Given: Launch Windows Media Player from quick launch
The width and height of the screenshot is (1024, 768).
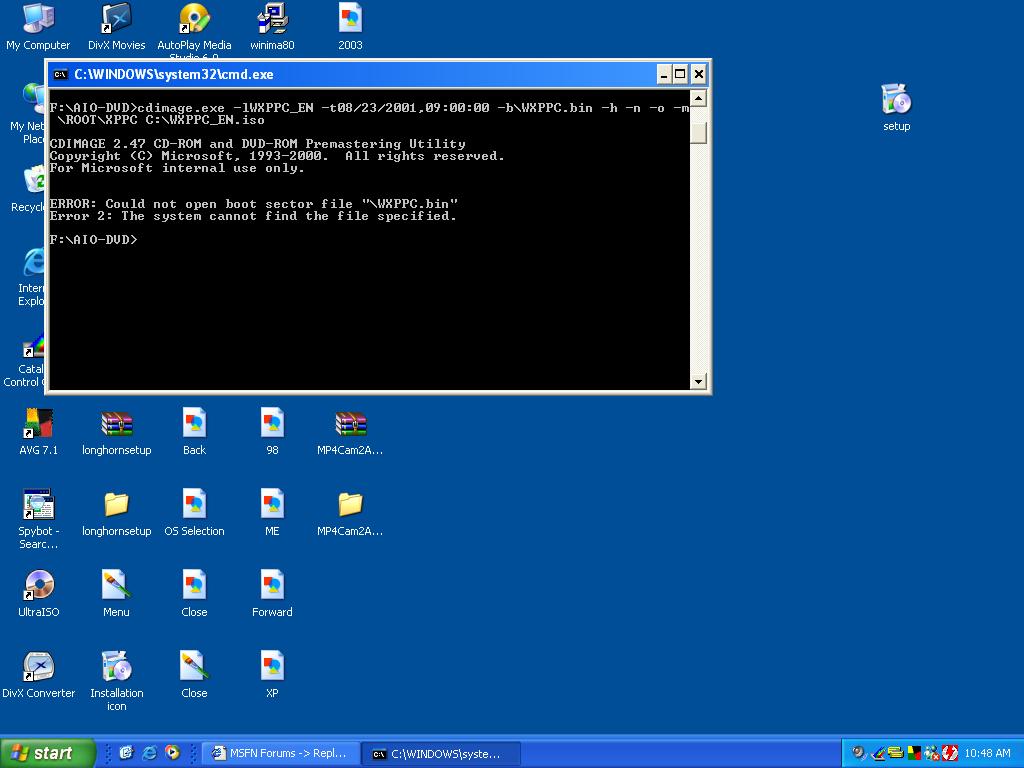Looking at the screenshot, I should (x=172, y=753).
